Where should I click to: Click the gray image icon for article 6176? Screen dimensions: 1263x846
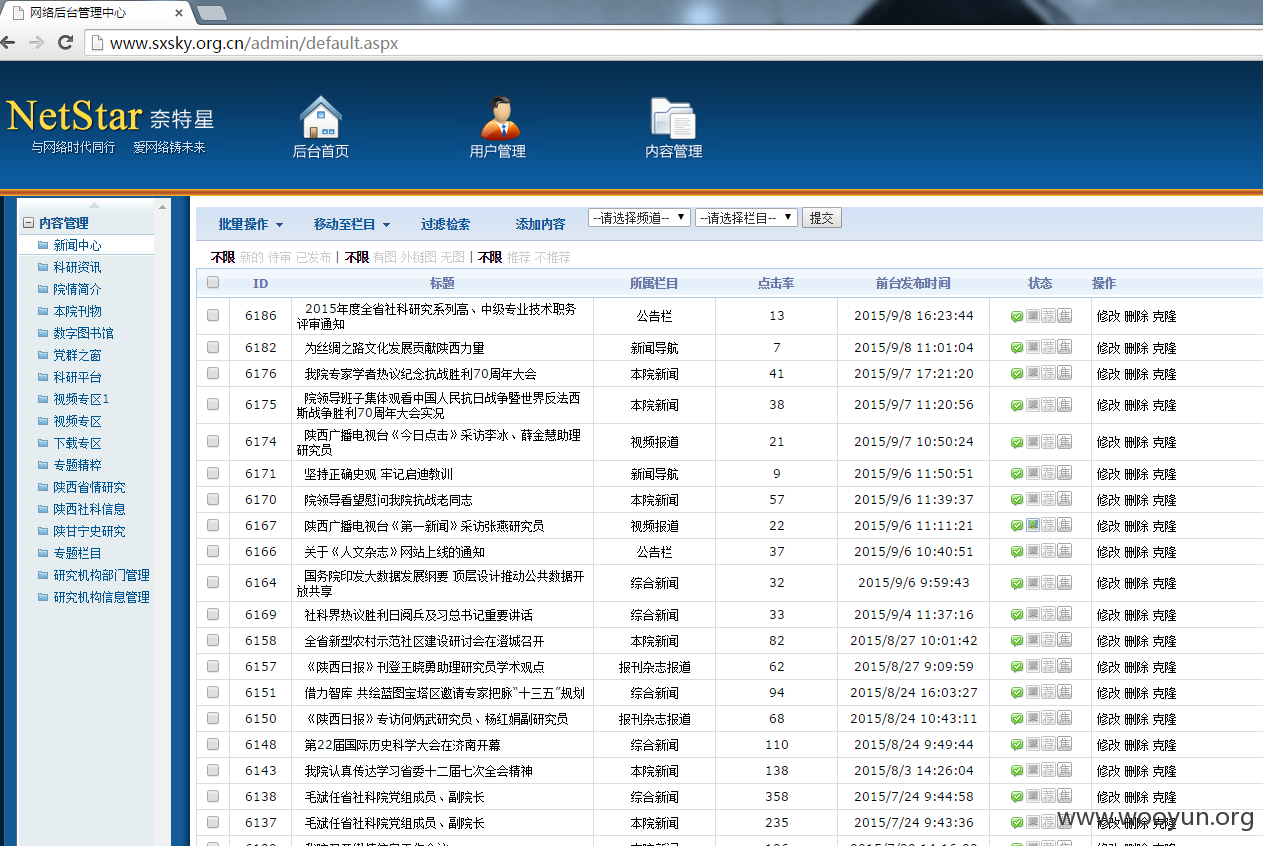1033,373
